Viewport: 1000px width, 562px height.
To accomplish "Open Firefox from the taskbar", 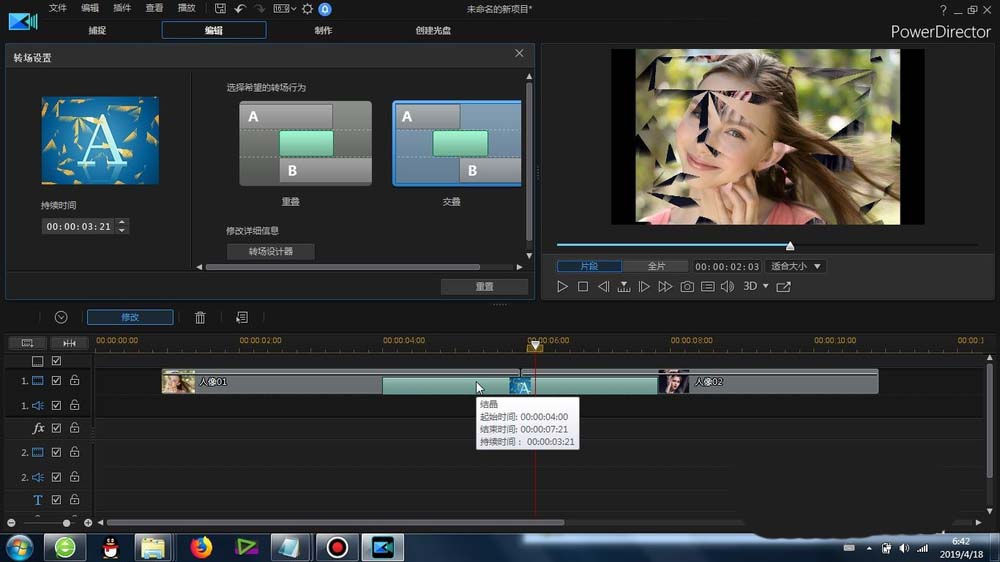I will tap(202, 547).
